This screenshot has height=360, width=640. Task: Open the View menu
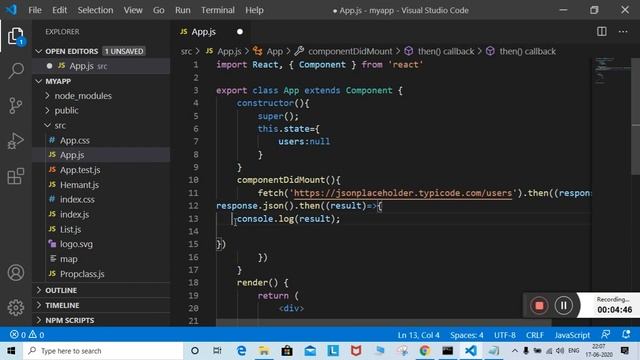[x=133, y=10]
